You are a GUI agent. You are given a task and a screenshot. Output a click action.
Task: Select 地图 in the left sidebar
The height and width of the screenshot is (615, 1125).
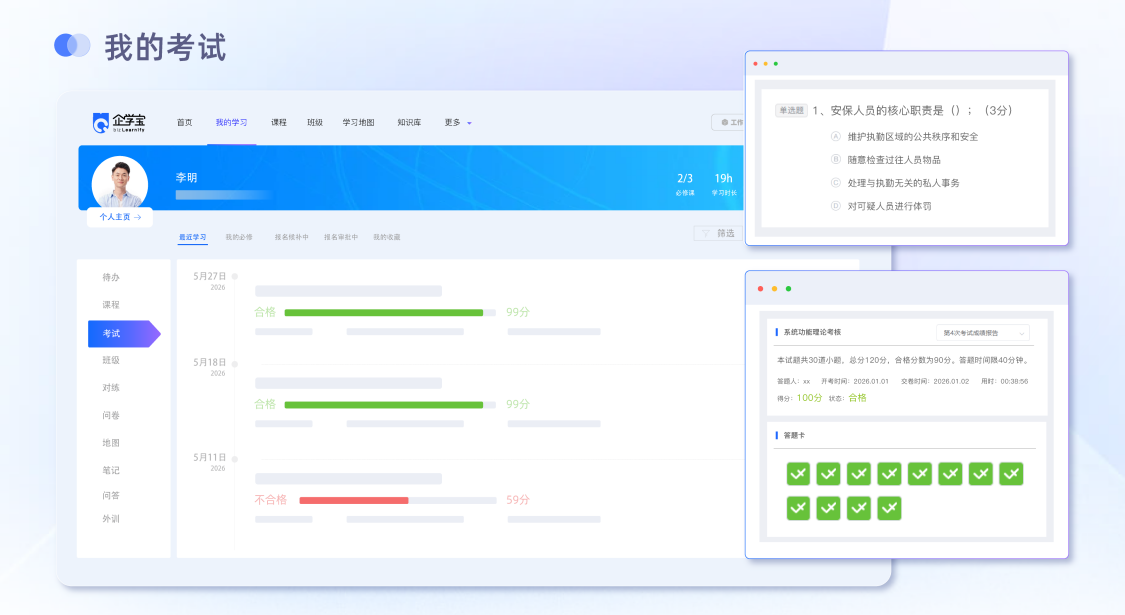pos(110,443)
